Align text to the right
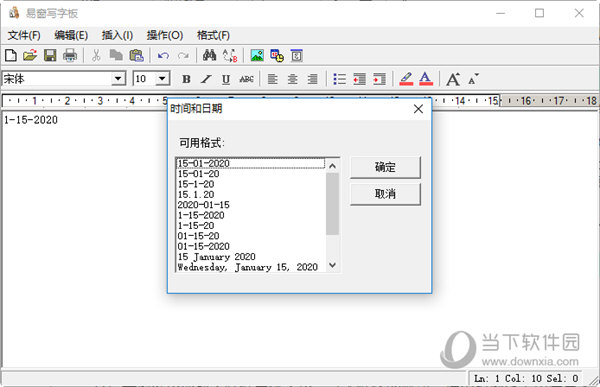This screenshot has width=600, height=387. click(x=313, y=79)
